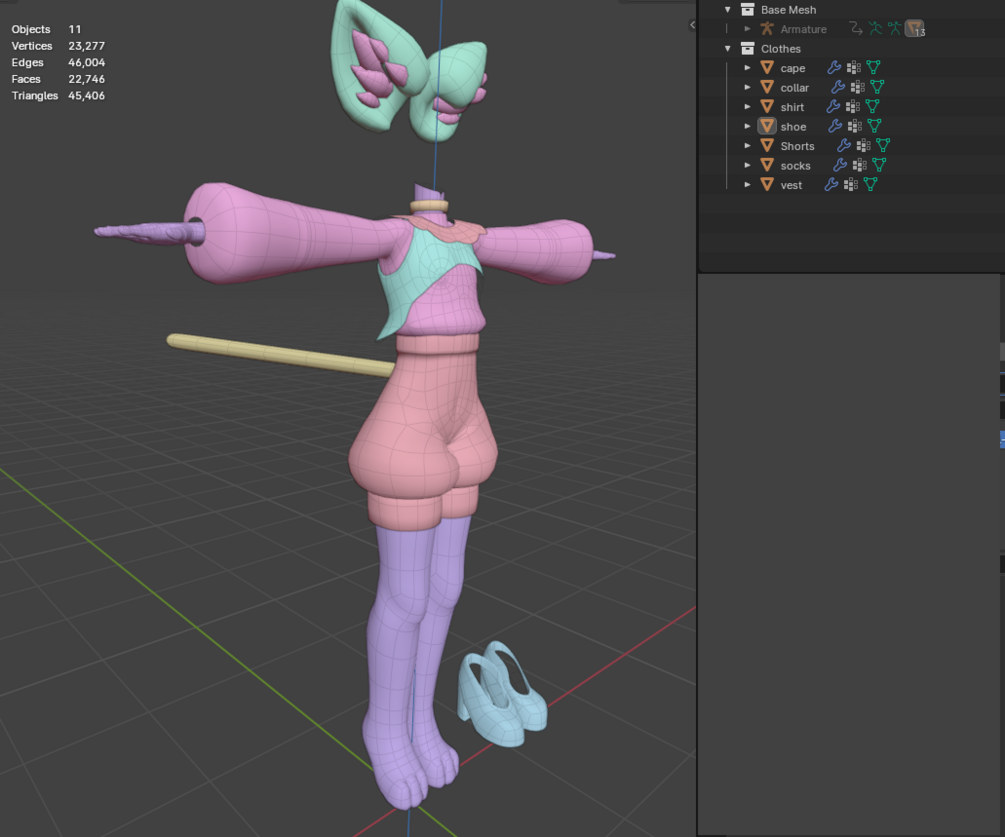Click green mesh data icon on shirt row
The image size is (1005, 837).
[x=872, y=106]
